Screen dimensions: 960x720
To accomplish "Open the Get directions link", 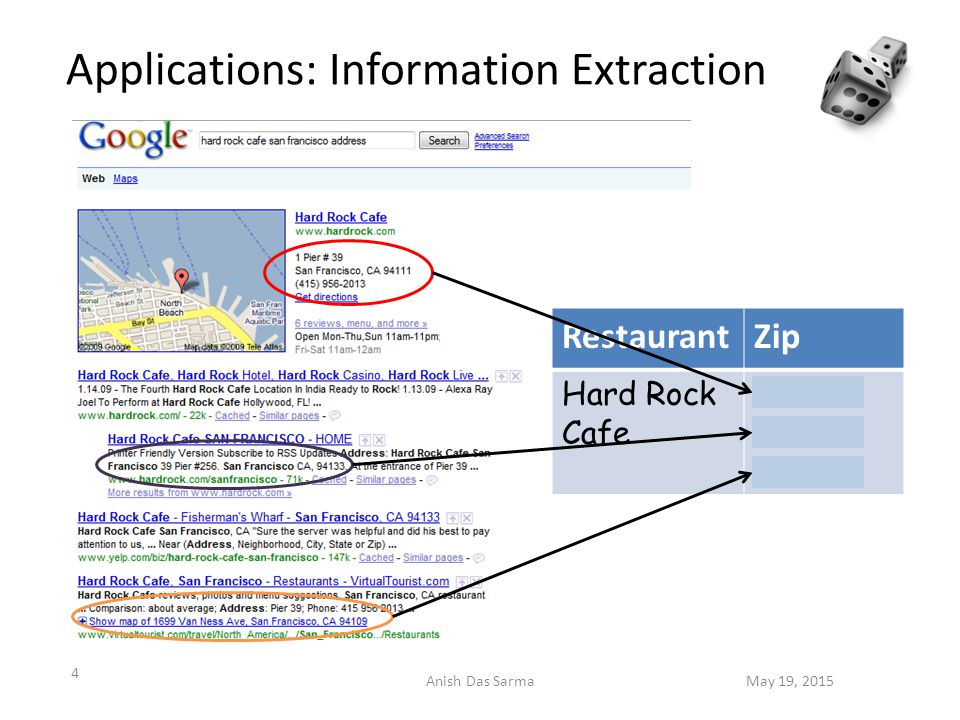I will 326,297.
